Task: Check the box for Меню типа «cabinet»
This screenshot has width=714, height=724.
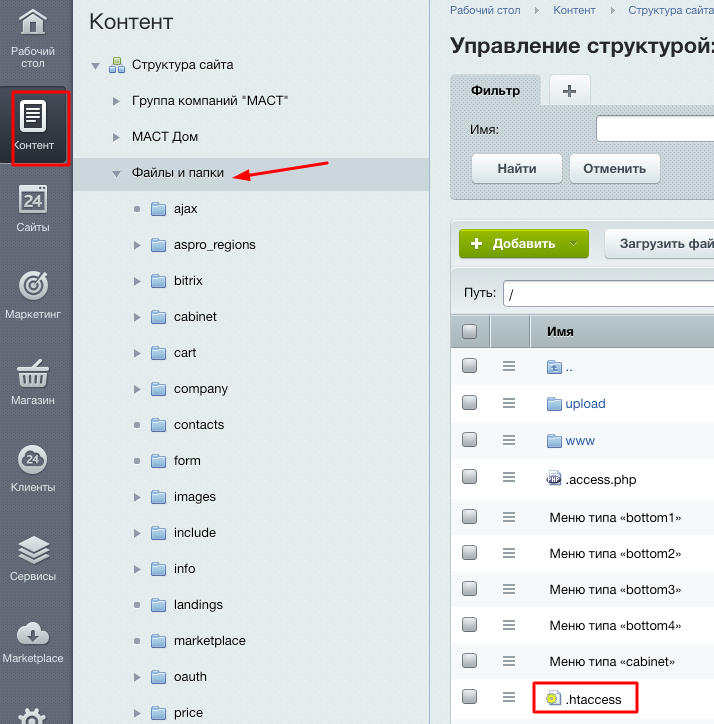Action: click(x=470, y=660)
